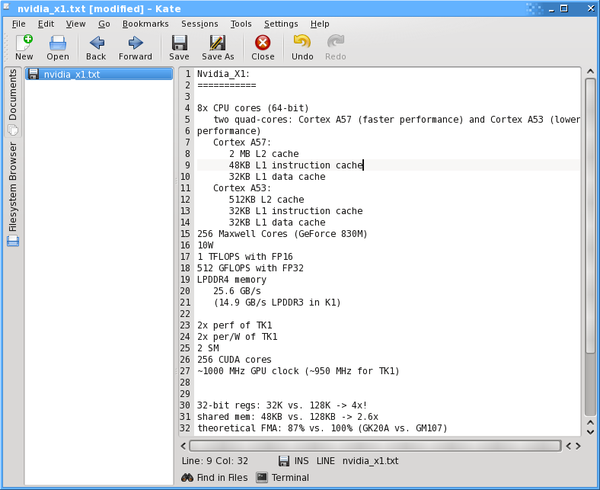Go Forward with the blue right arrow
The image size is (600, 490).
click(x=135, y=47)
